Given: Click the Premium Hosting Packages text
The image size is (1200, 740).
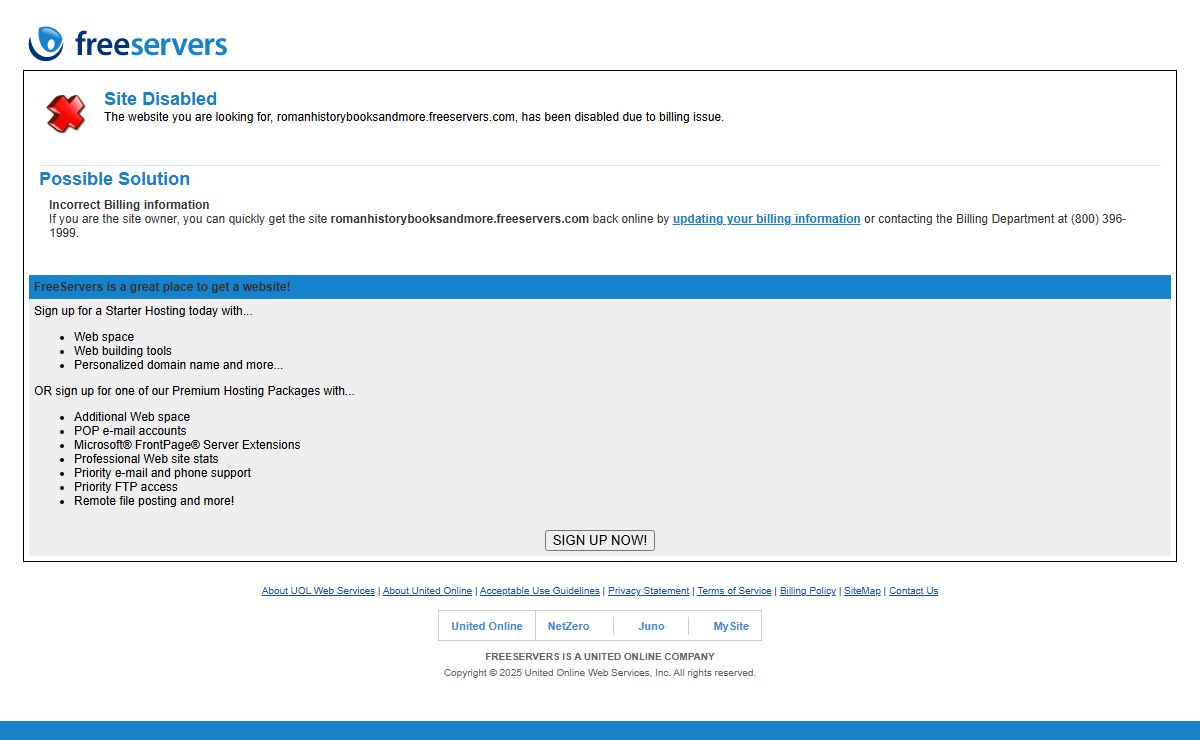Looking at the screenshot, I should (x=194, y=391).
